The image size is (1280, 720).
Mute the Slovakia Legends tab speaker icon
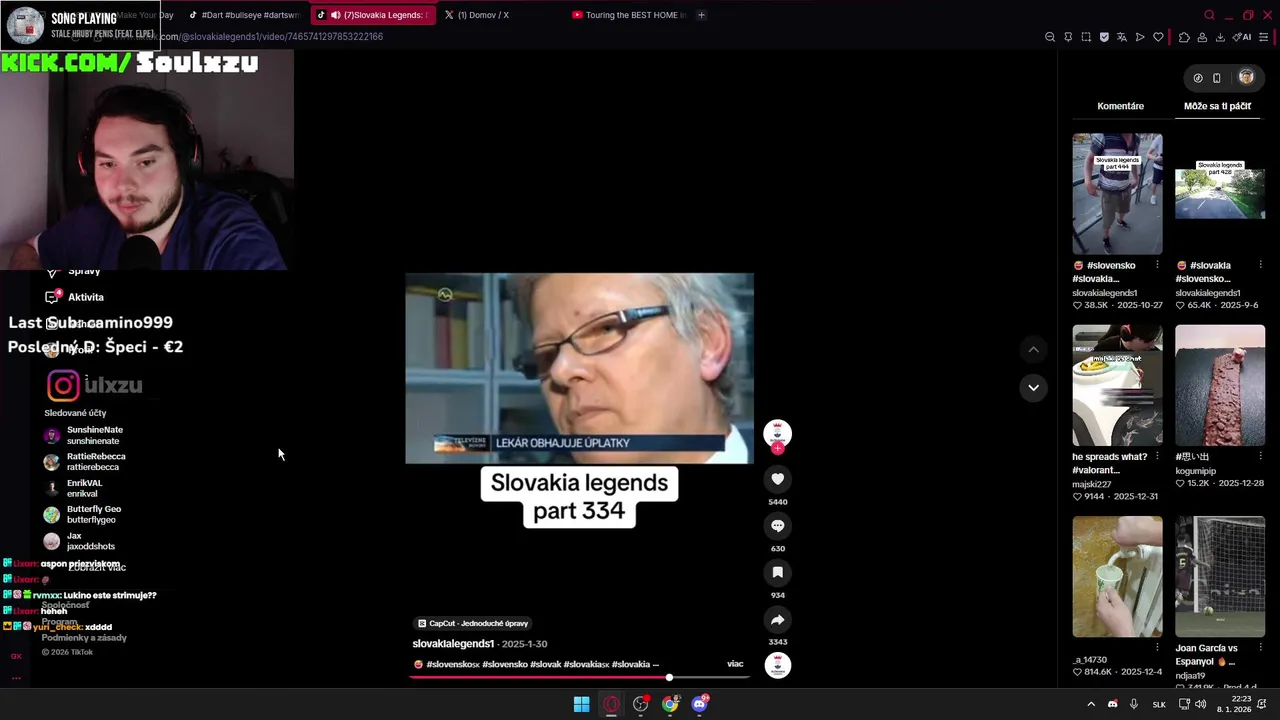coord(335,15)
